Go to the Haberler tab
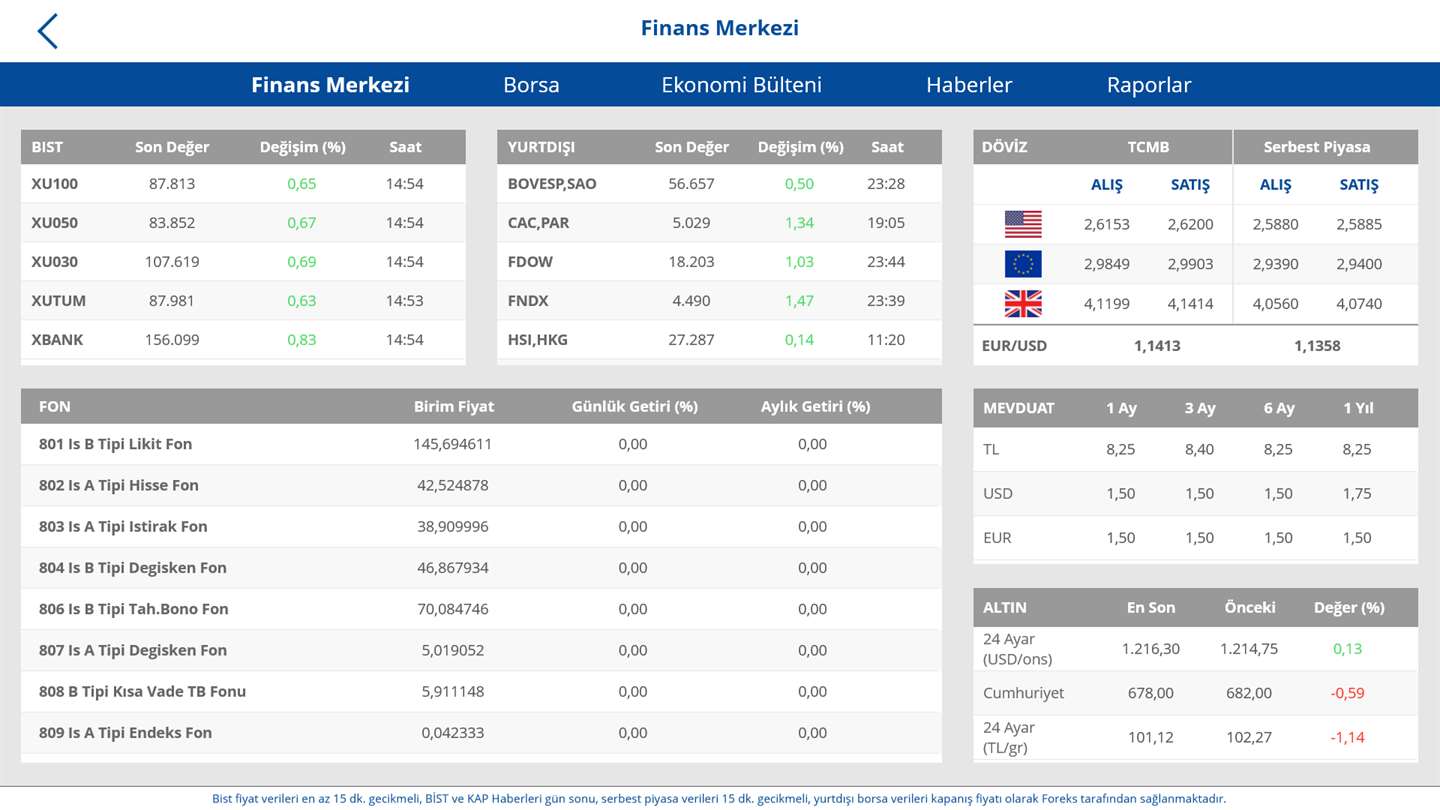This screenshot has width=1440, height=810. [x=969, y=85]
